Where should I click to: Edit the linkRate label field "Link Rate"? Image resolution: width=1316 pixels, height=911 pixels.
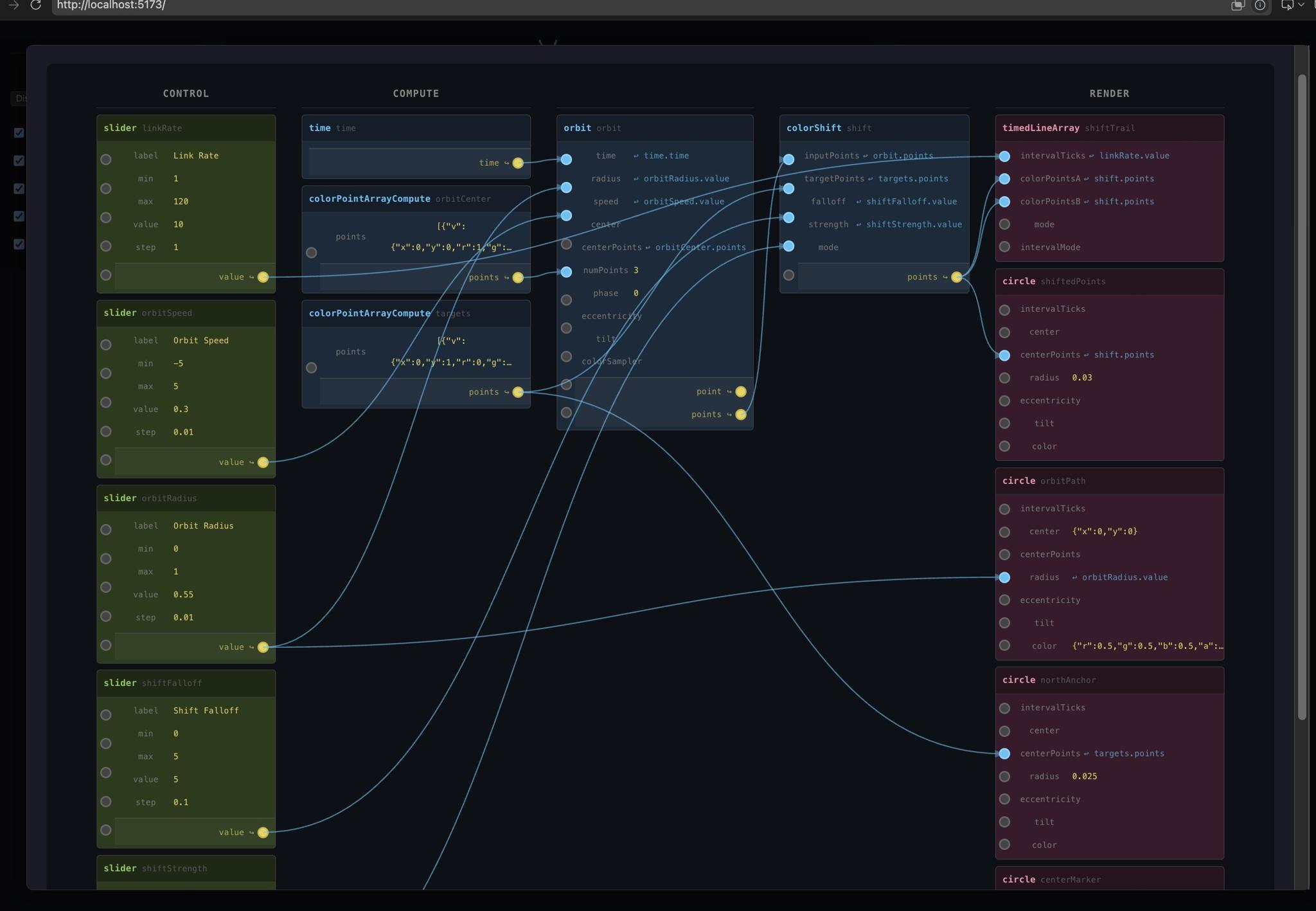tap(196, 156)
